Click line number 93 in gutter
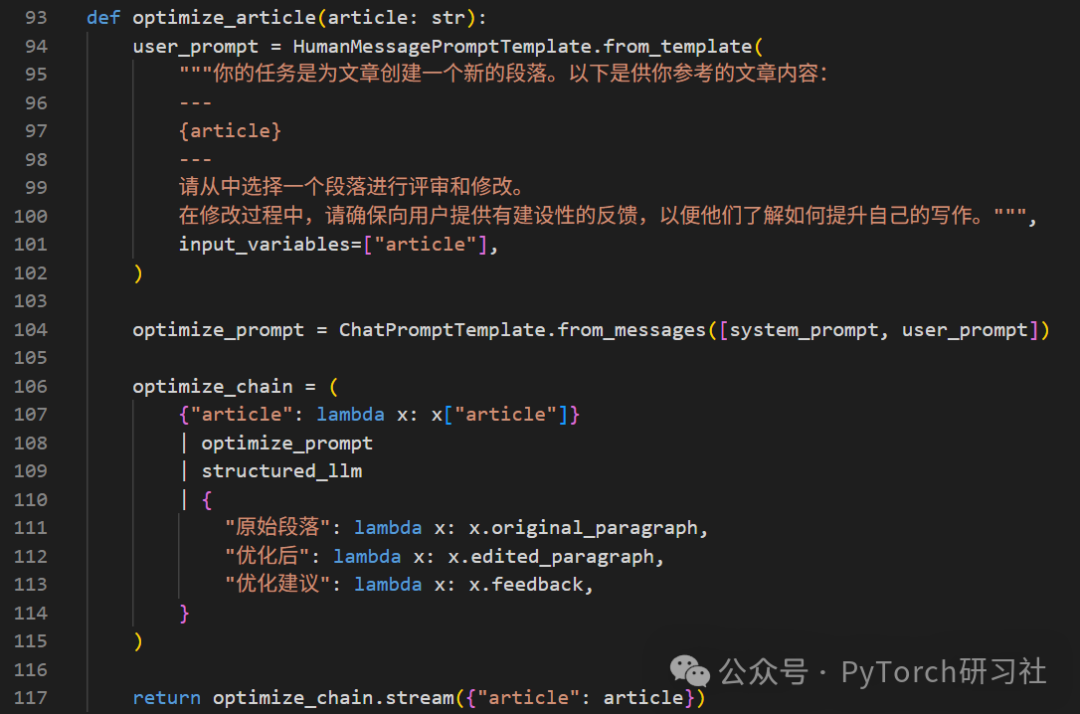This screenshot has height=714, width=1080. (x=36, y=17)
